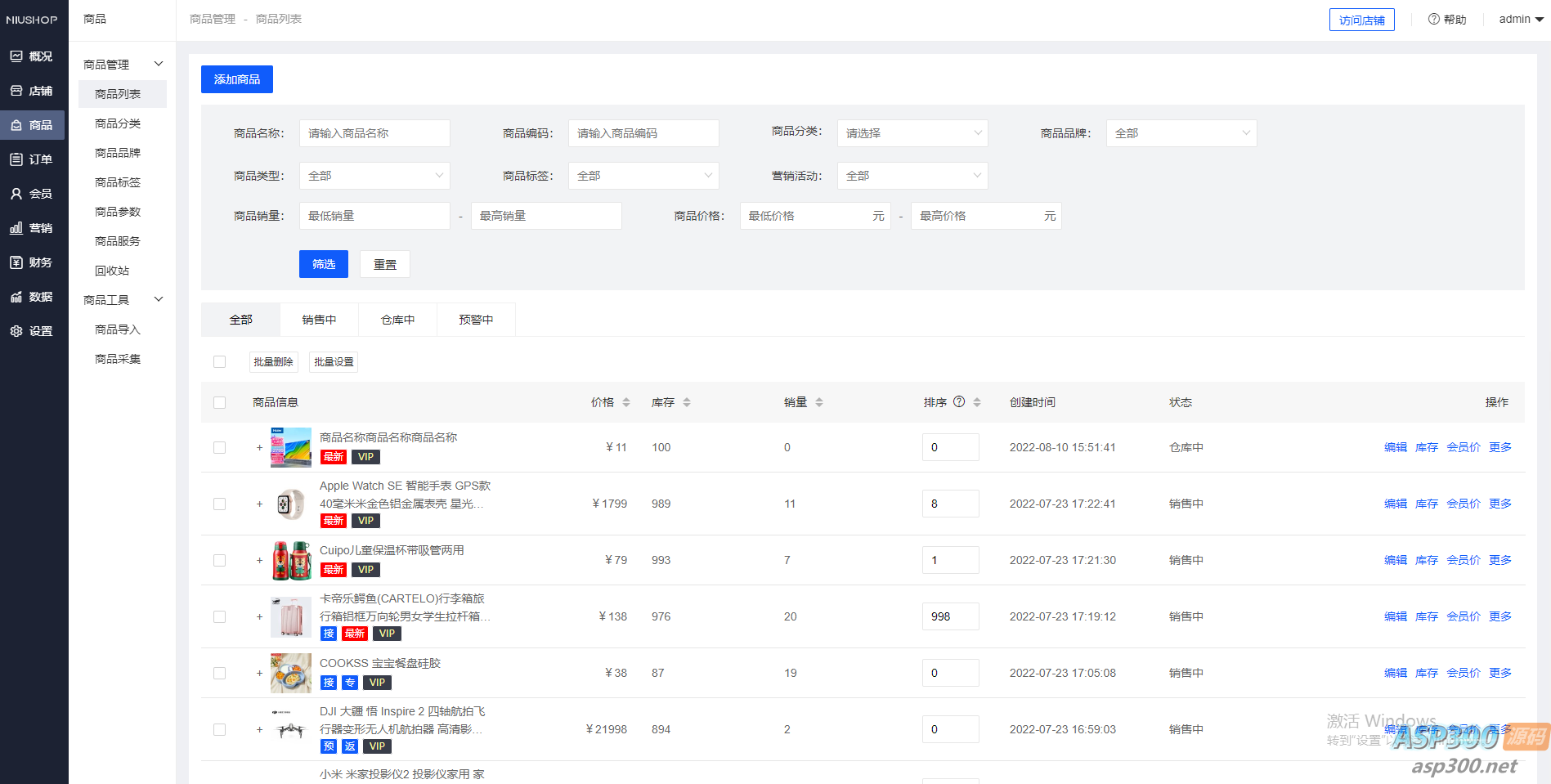Open the 概况 sidebar section
This screenshot has width=1551, height=784.
click(33, 56)
